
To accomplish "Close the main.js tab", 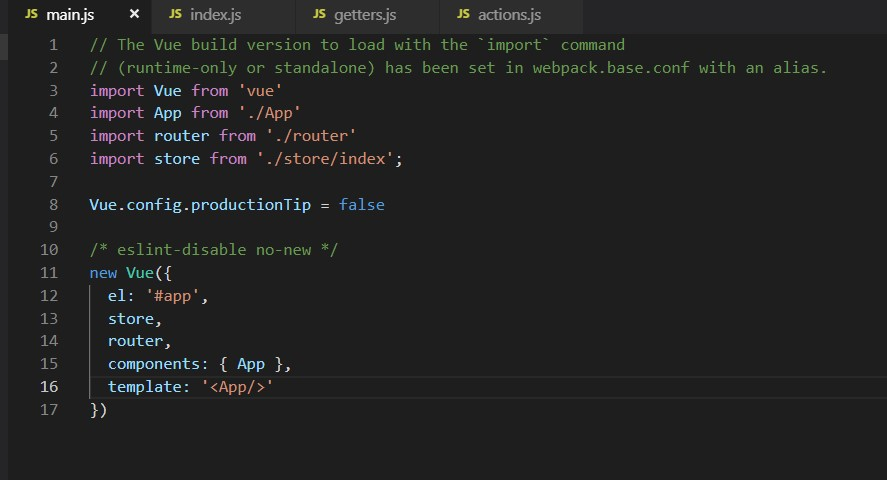I will point(134,14).
